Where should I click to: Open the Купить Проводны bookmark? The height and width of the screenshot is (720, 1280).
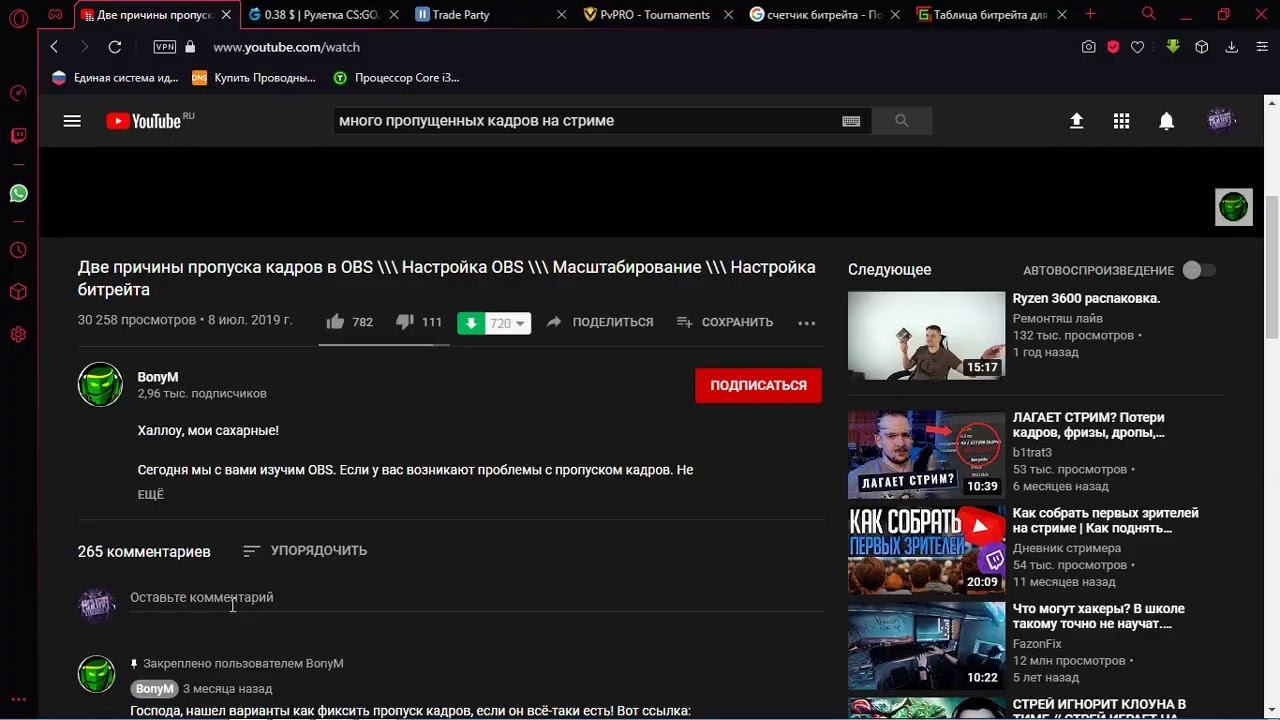254,77
